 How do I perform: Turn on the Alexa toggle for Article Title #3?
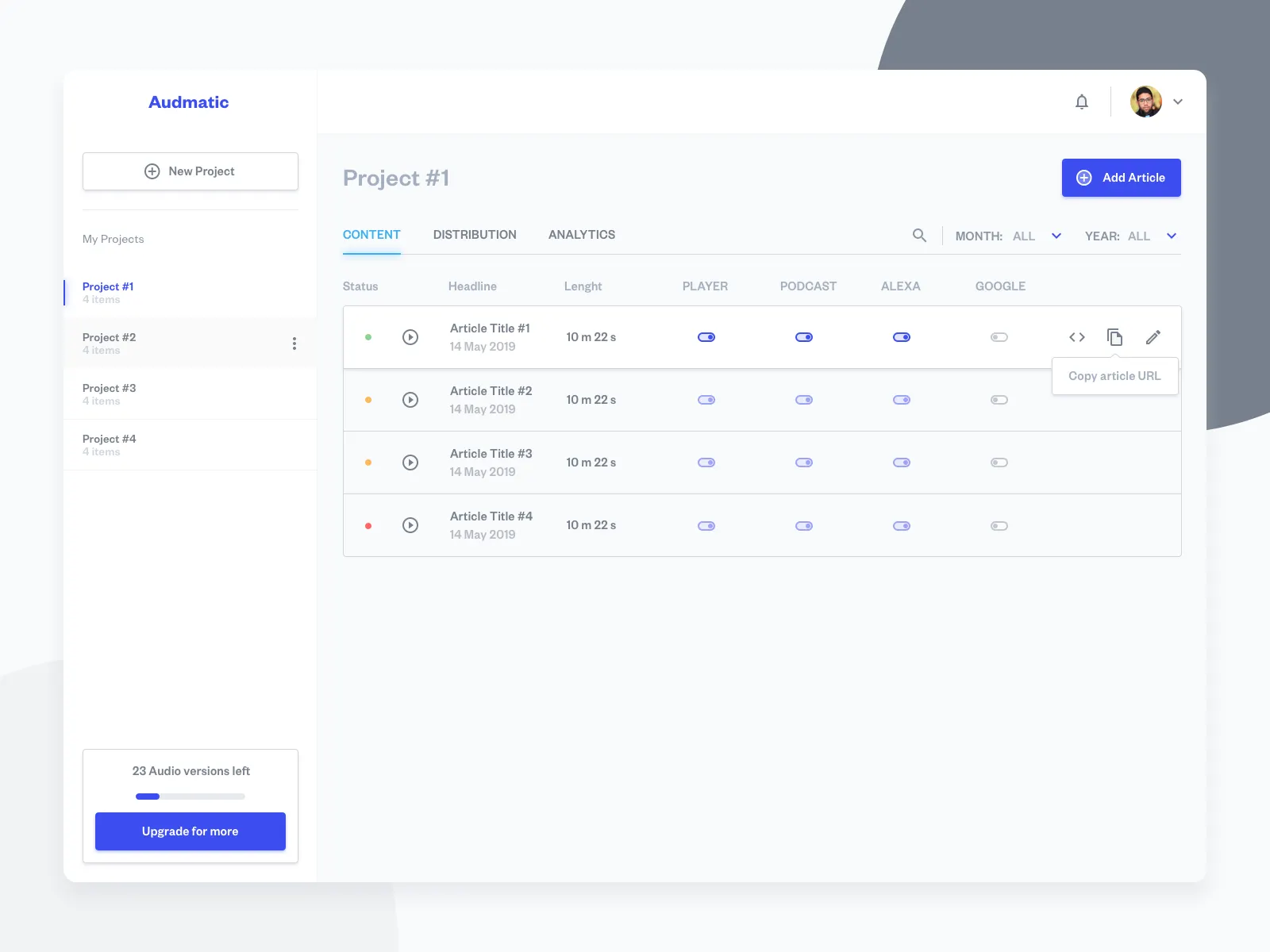(x=902, y=462)
